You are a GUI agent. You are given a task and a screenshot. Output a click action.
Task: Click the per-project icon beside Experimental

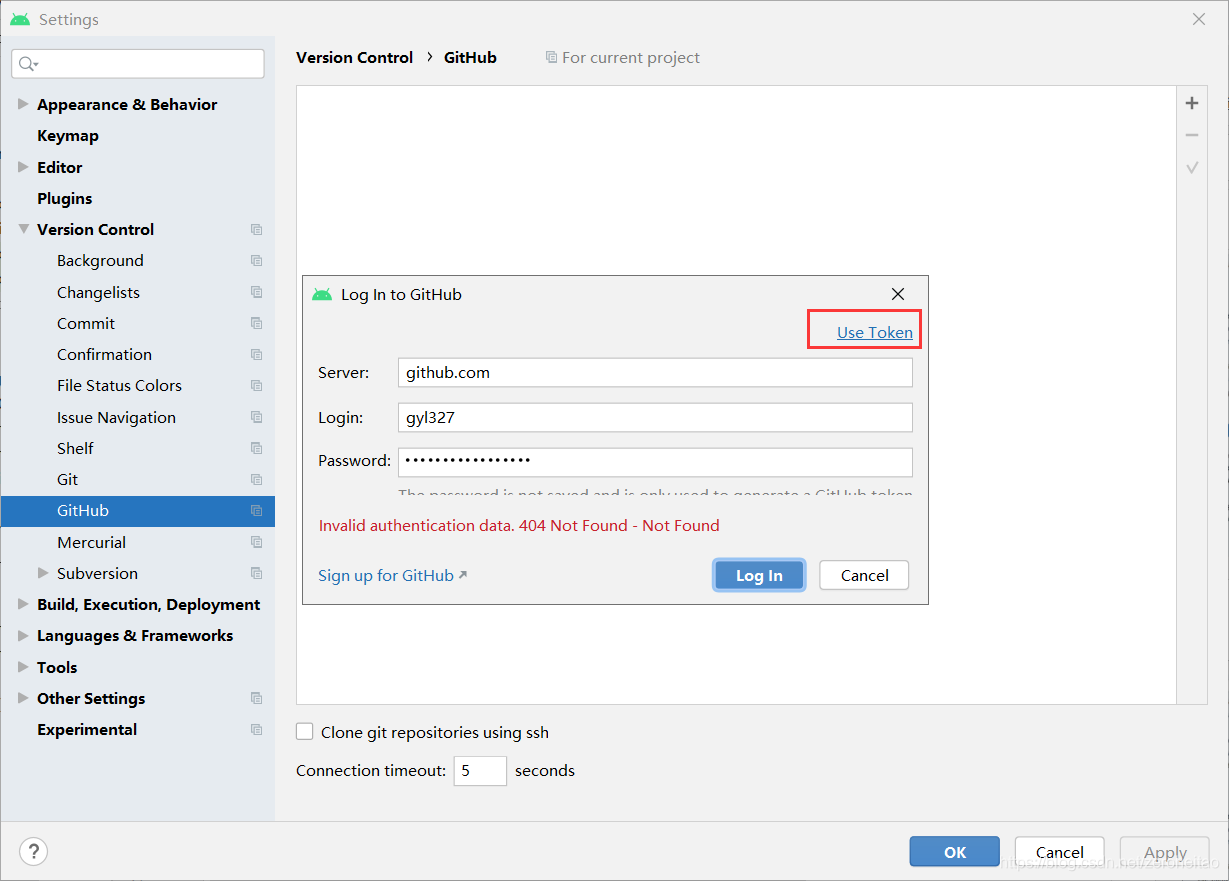point(256,729)
